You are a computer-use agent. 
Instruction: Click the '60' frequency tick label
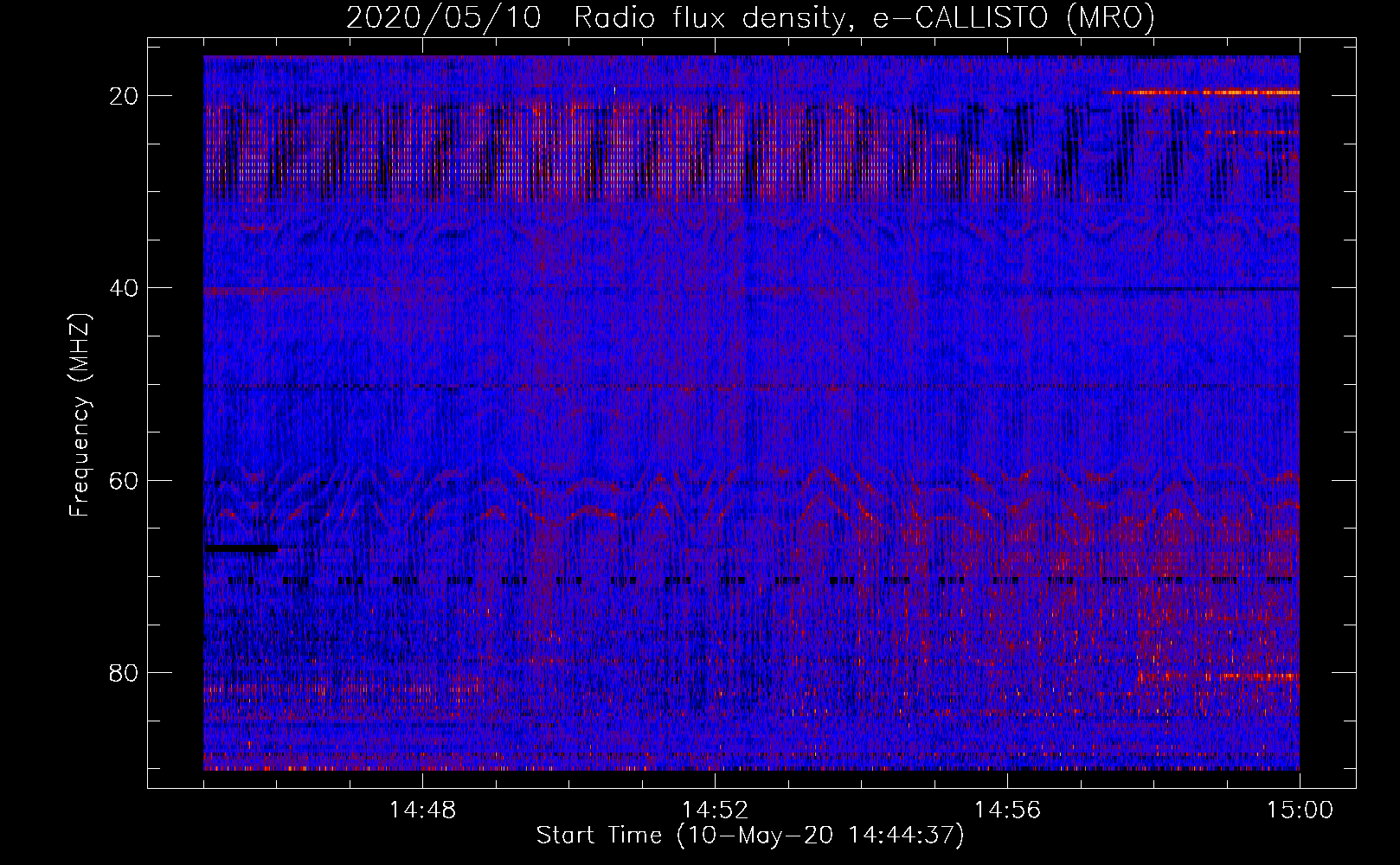(x=125, y=480)
